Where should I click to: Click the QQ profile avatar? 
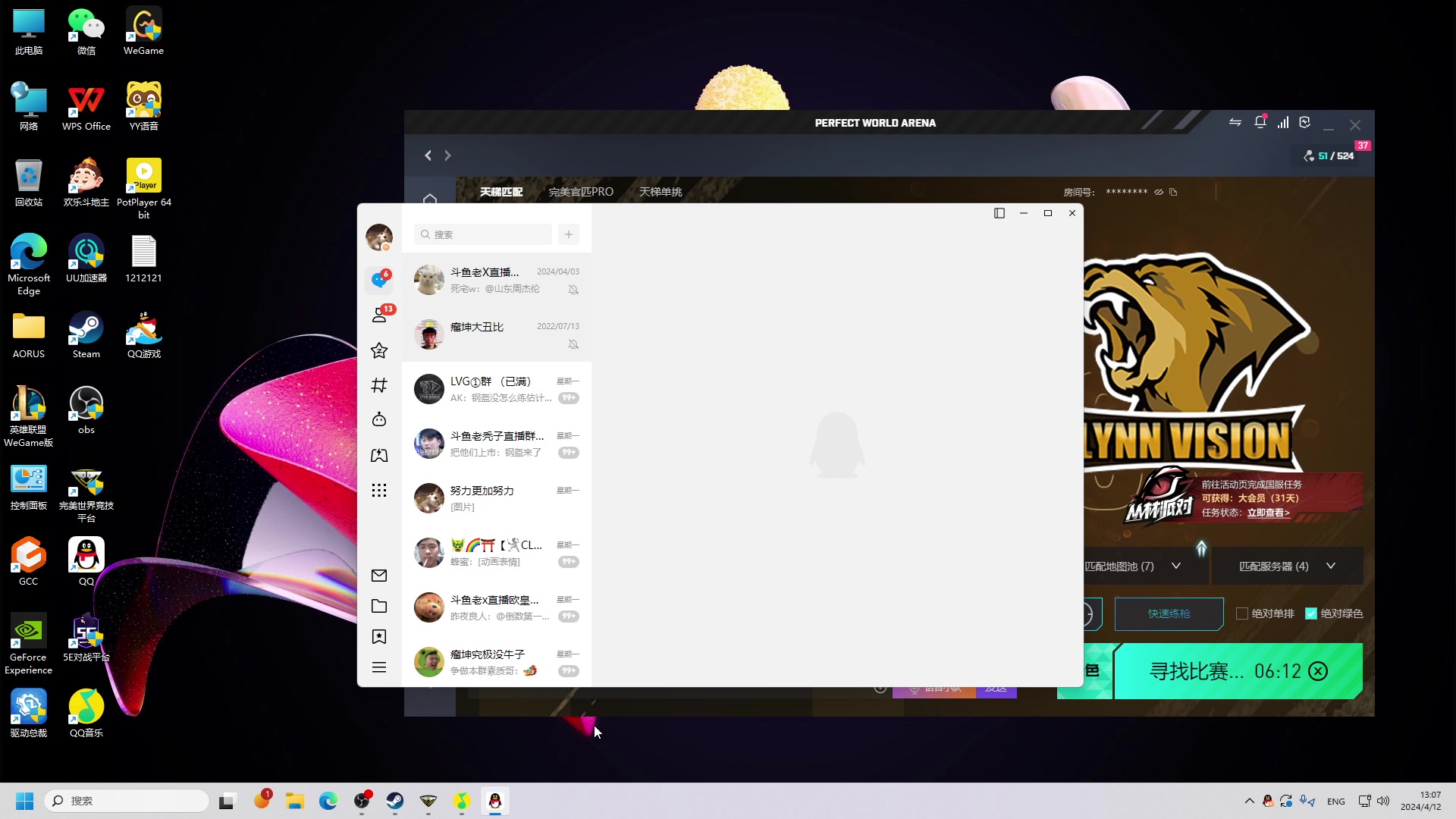[379, 237]
